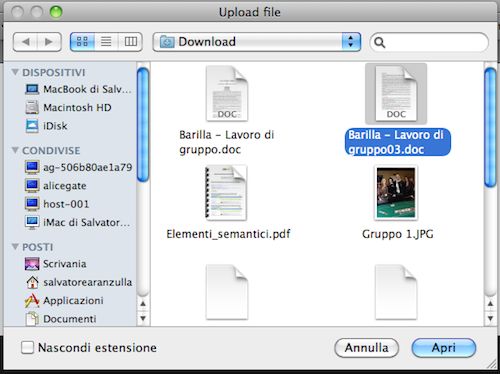Click 'alicegate' sidebar label

[x=65, y=186]
